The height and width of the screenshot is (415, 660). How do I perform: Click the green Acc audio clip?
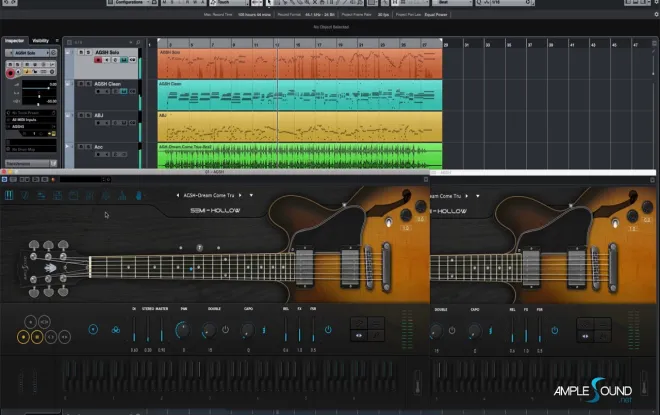[x=300, y=156]
